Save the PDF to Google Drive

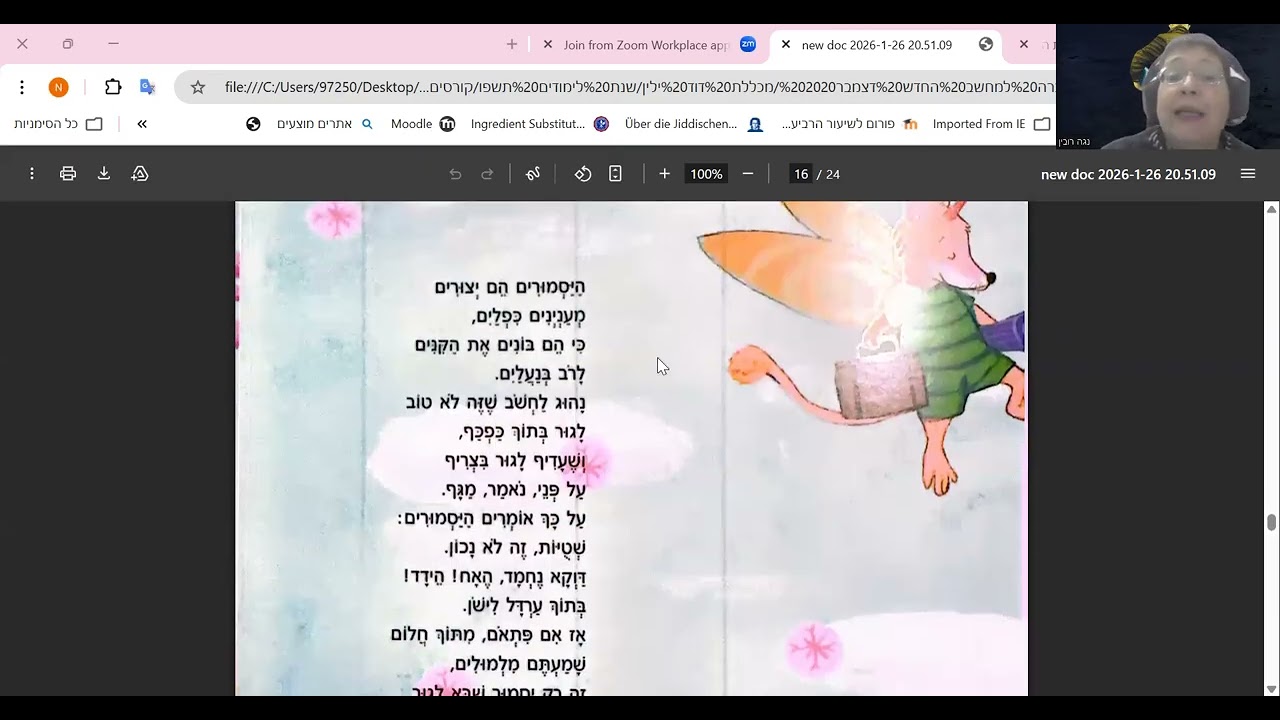pos(140,174)
